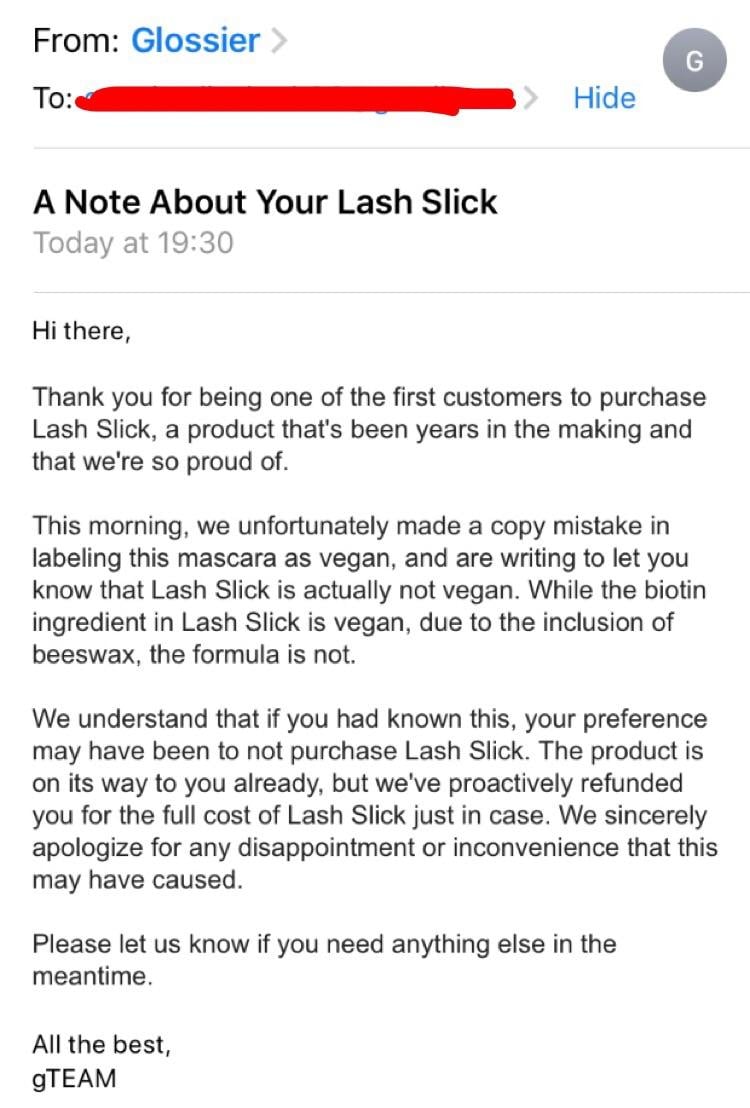Click the paragraph starting We understand that
Screen dimensions: 750x1108
point(375,799)
